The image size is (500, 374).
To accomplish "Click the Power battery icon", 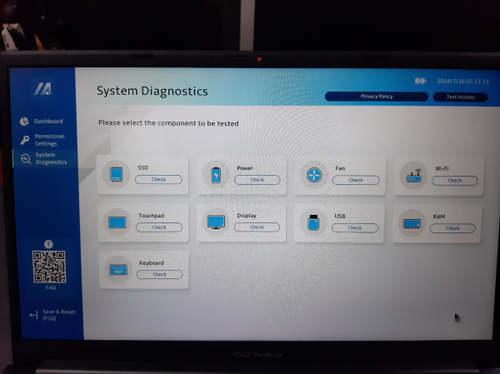I will [216, 175].
